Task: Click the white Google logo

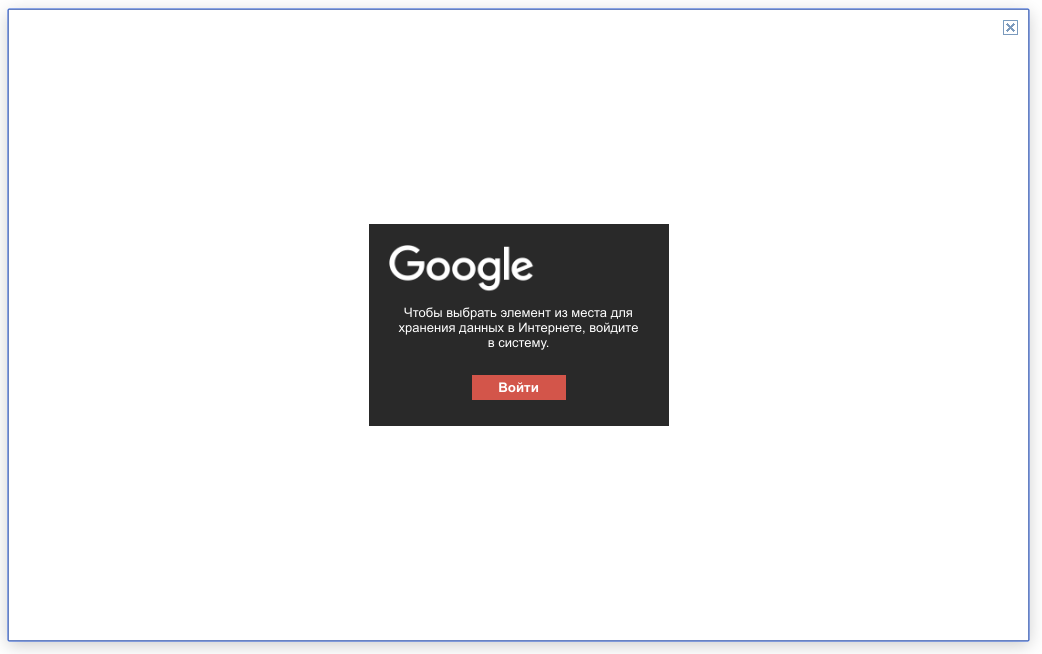Action: [x=461, y=267]
